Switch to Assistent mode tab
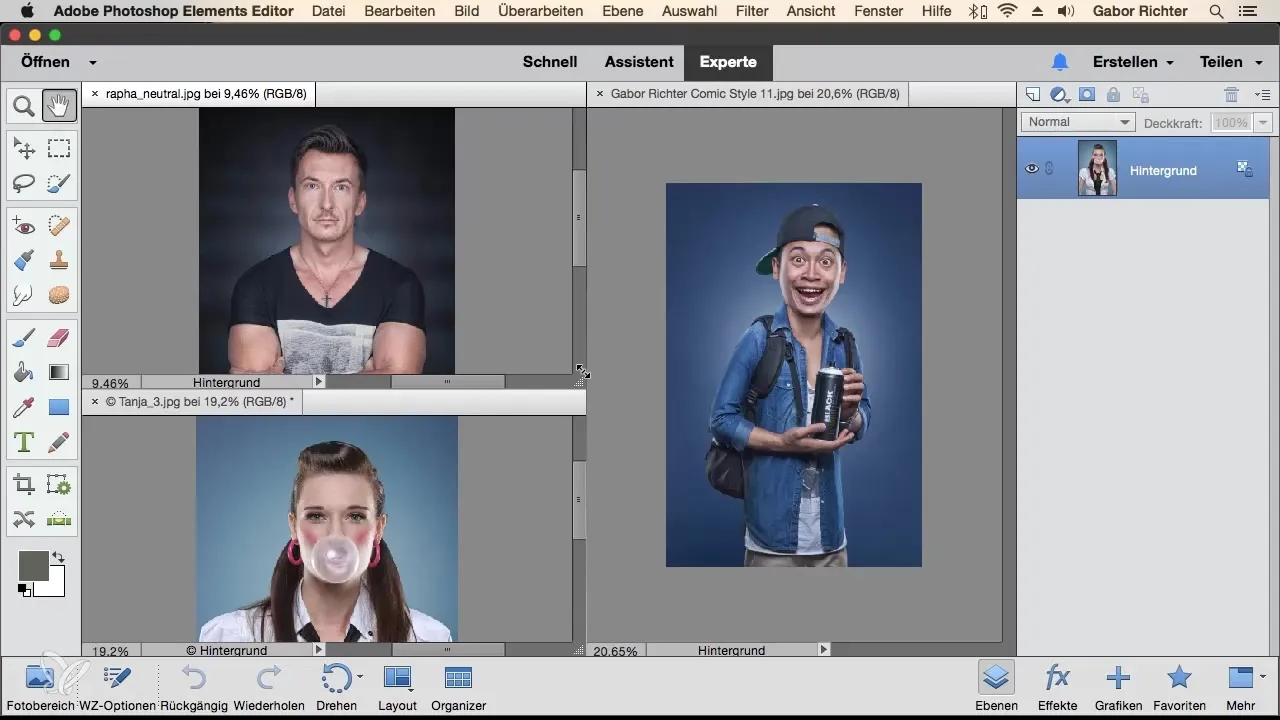The image size is (1280, 720). coord(639,62)
